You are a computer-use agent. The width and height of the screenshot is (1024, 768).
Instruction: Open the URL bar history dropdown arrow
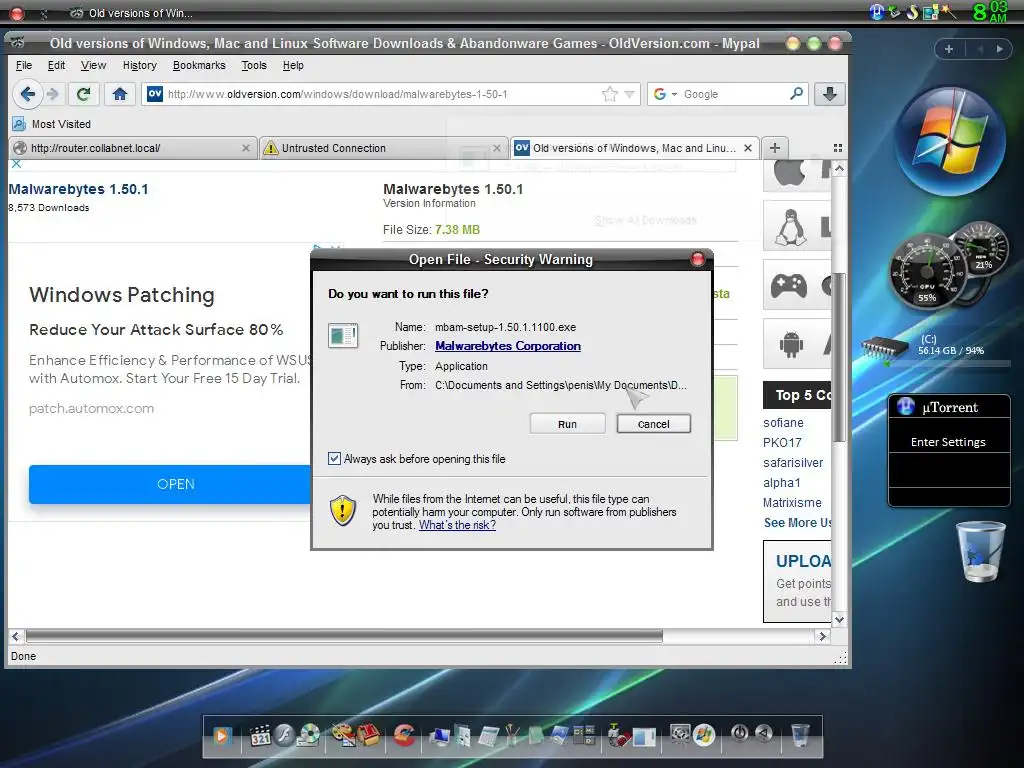[630, 94]
